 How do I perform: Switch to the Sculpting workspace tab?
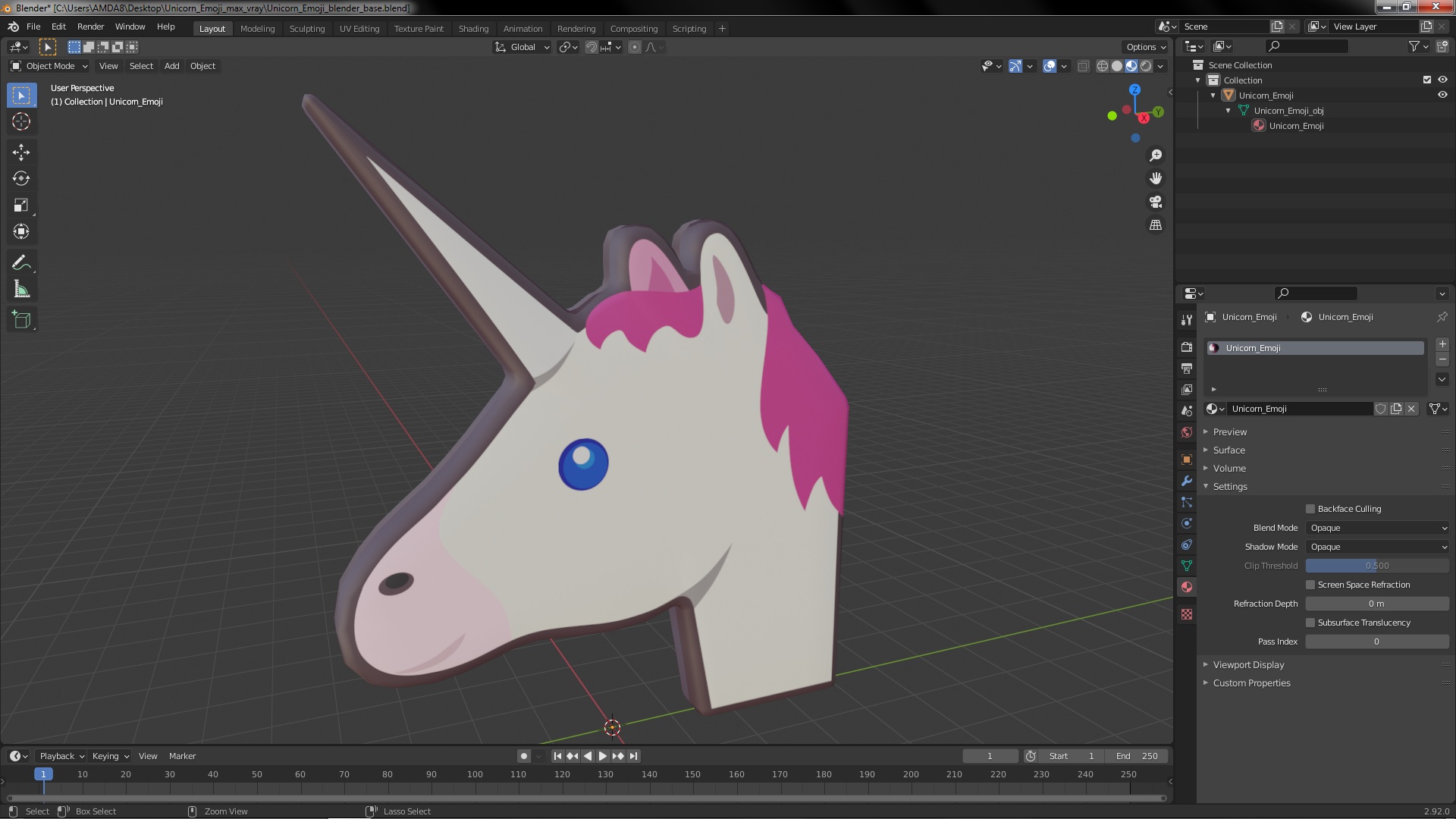point(307,29)
